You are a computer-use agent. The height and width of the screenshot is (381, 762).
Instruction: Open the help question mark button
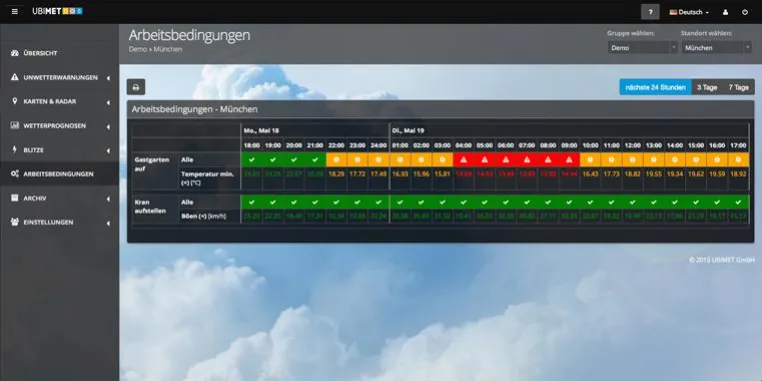point(650,12)
